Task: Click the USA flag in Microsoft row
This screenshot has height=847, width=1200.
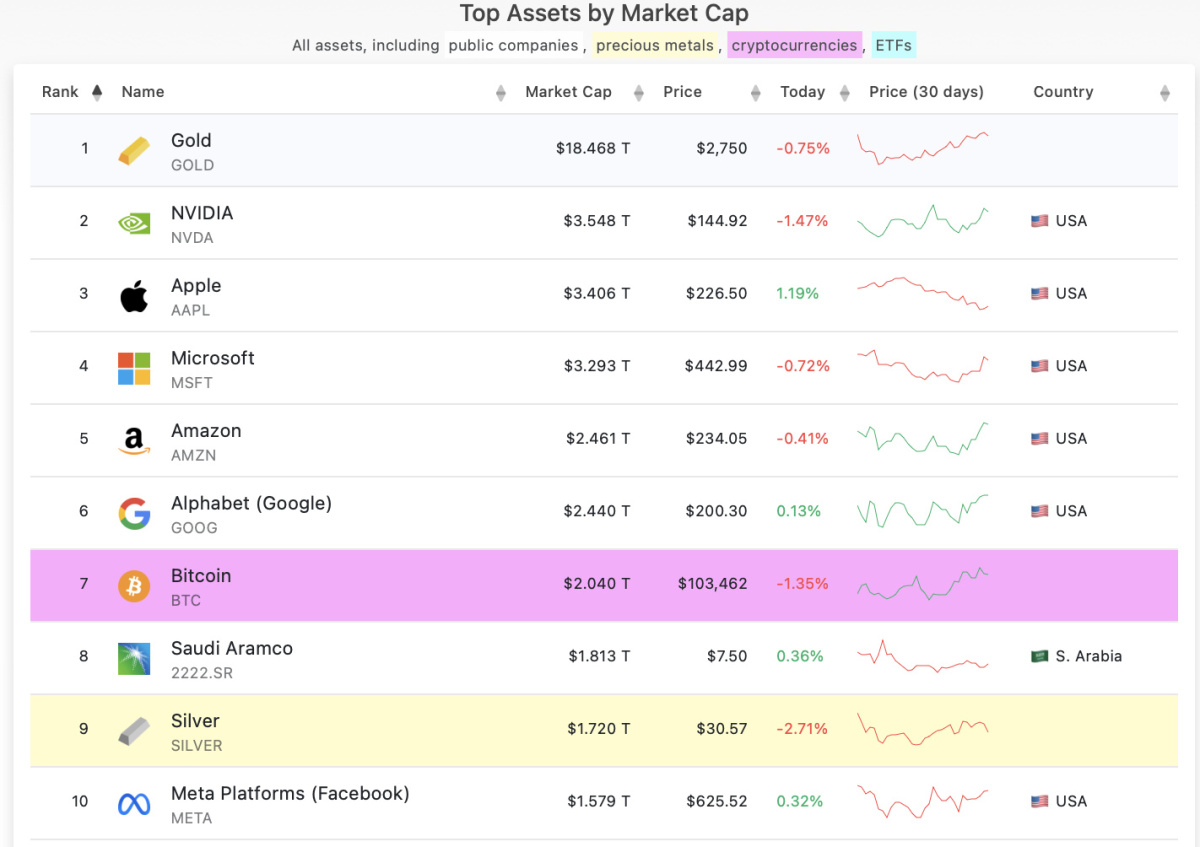Action: point(1040,366)
